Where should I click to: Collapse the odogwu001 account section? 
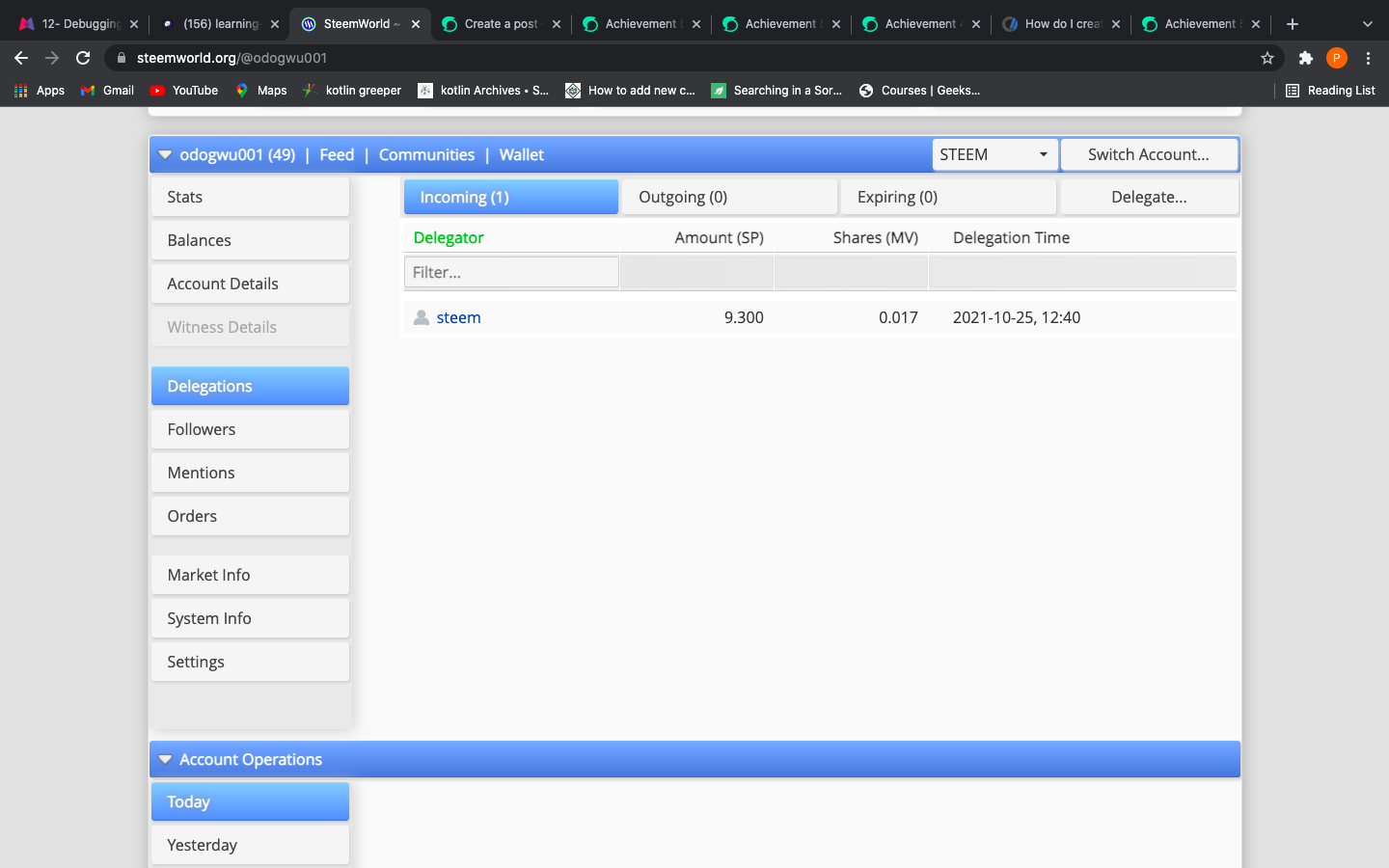[165, 154]
